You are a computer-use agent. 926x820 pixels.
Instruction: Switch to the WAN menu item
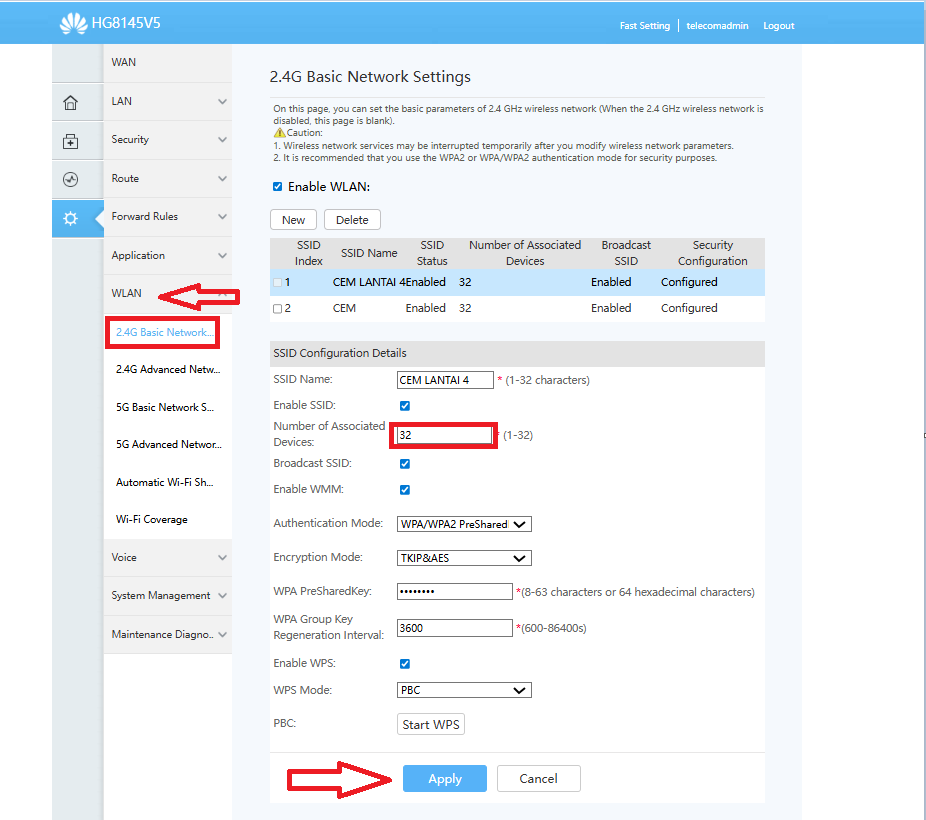(x=124, y=62)
